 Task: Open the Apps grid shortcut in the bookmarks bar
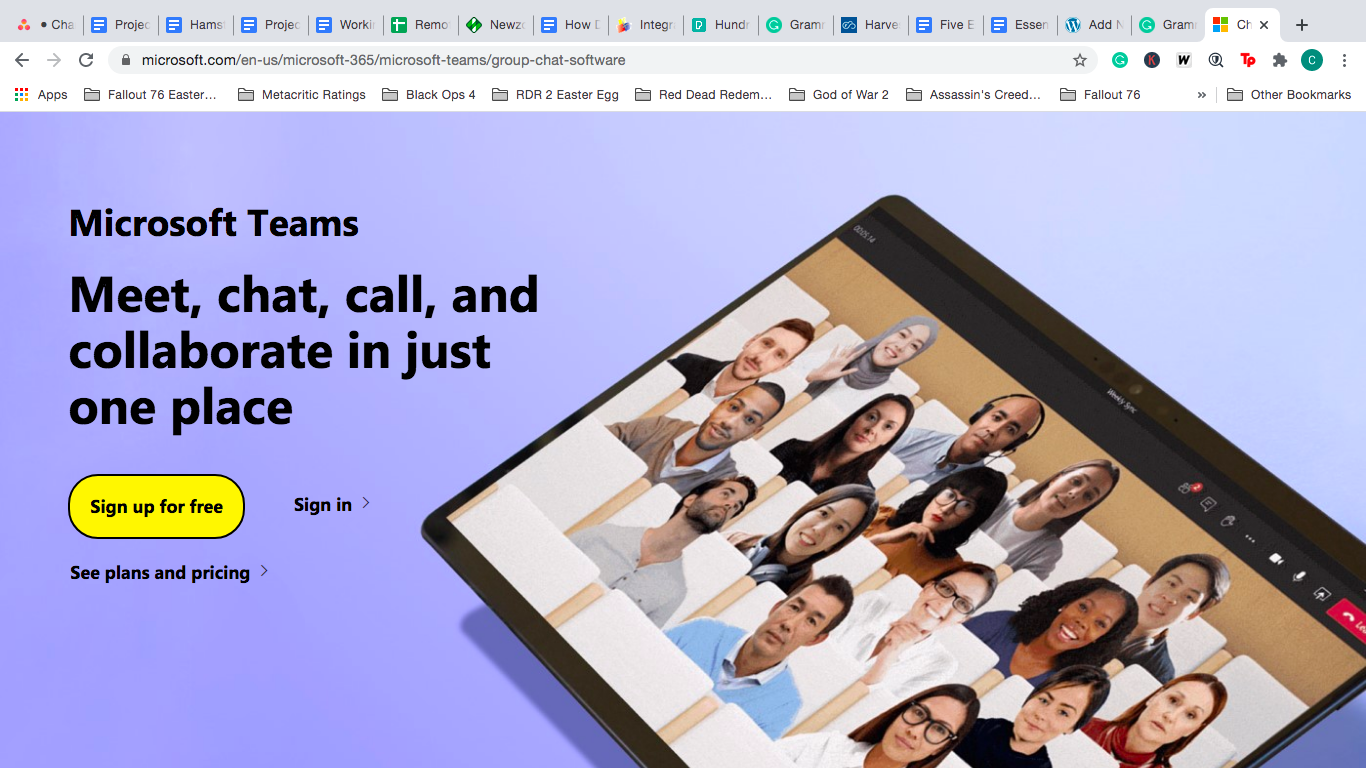41,95
